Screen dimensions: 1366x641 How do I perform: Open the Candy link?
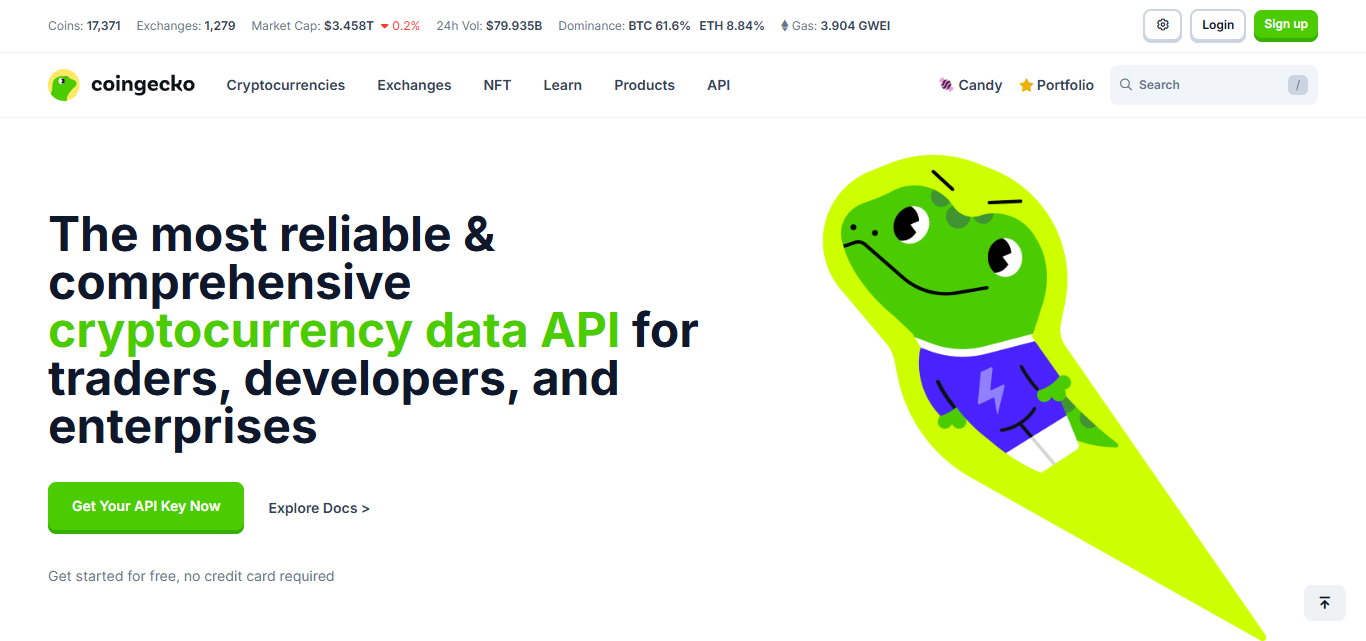(970, 85)
